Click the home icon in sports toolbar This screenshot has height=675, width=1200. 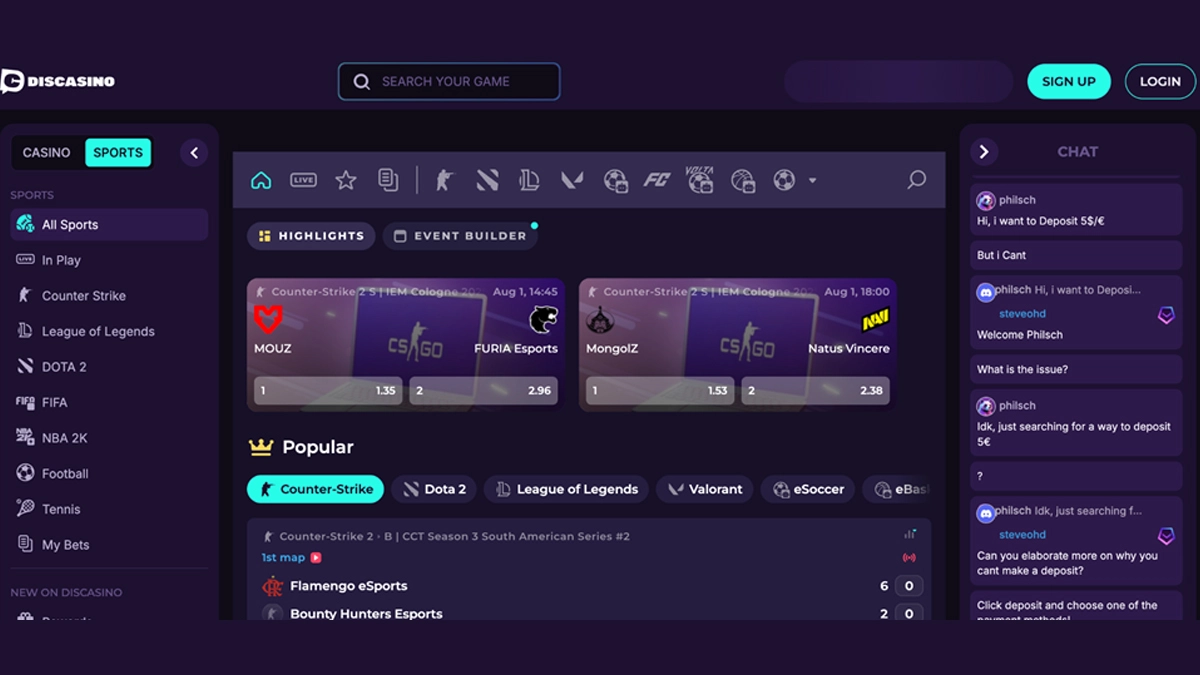(261, 180)
